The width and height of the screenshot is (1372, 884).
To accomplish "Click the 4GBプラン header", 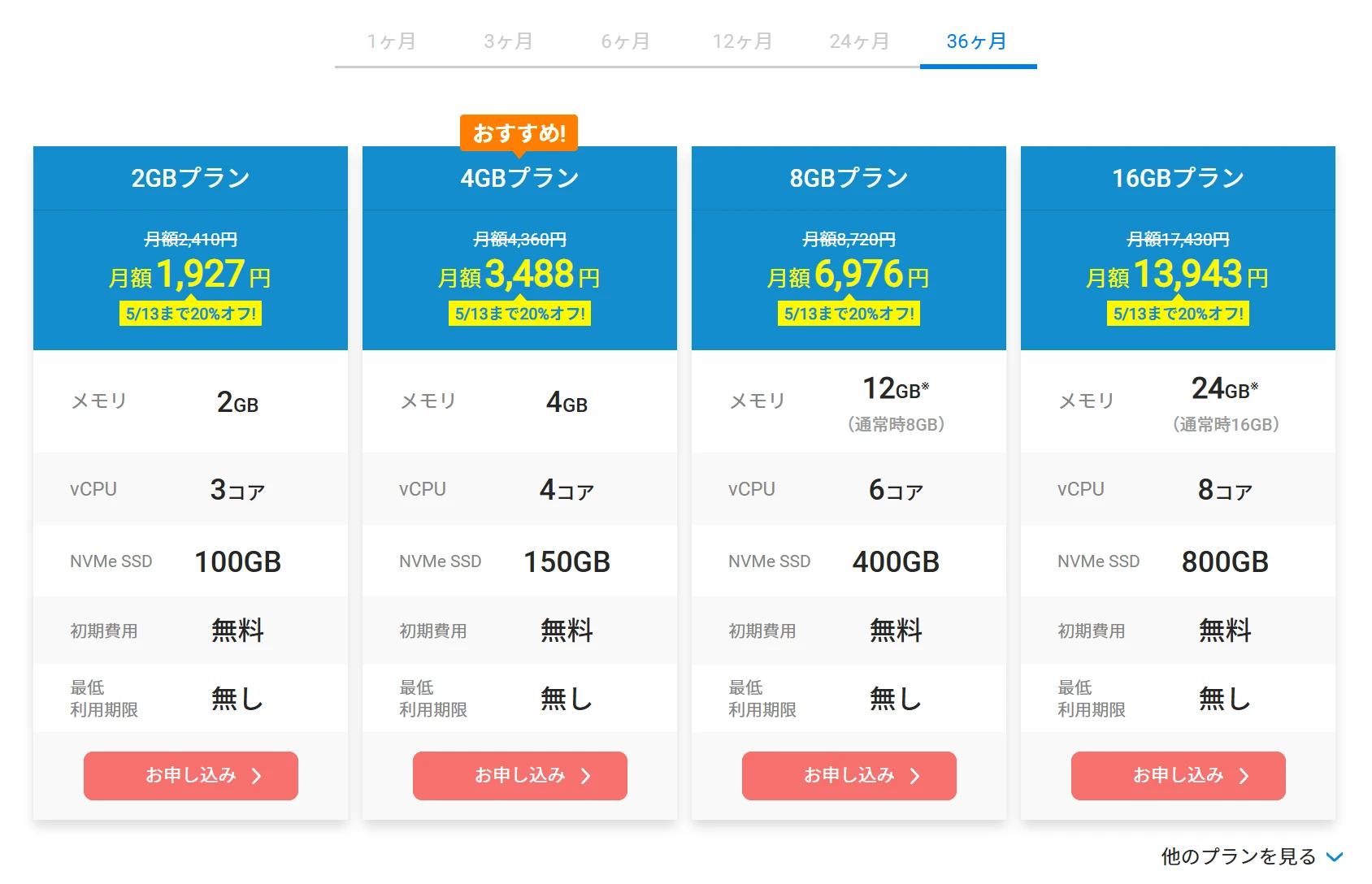I will (520, 178).
